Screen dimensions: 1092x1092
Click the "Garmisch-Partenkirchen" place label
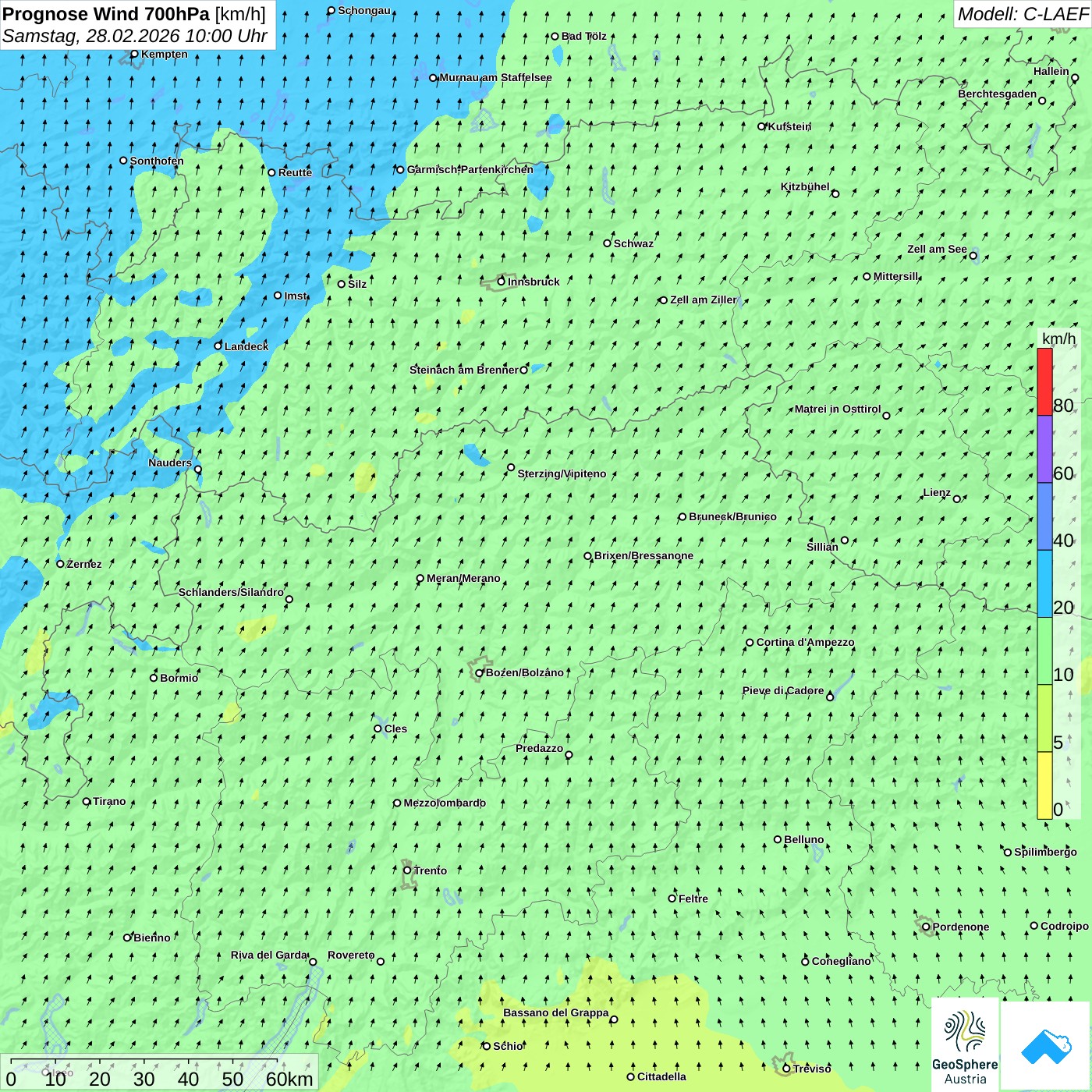(x=470, y=169)
